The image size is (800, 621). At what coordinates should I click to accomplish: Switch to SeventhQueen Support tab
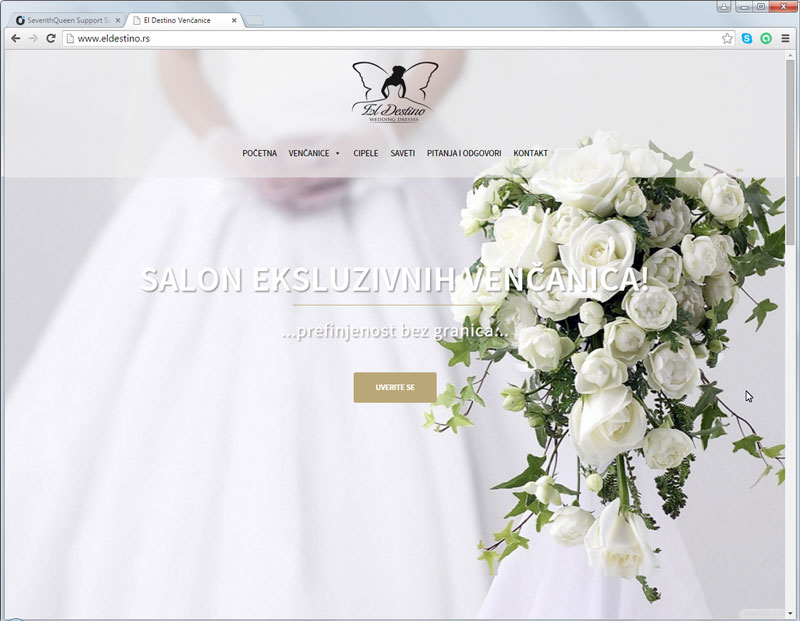[x=64, y=20]
